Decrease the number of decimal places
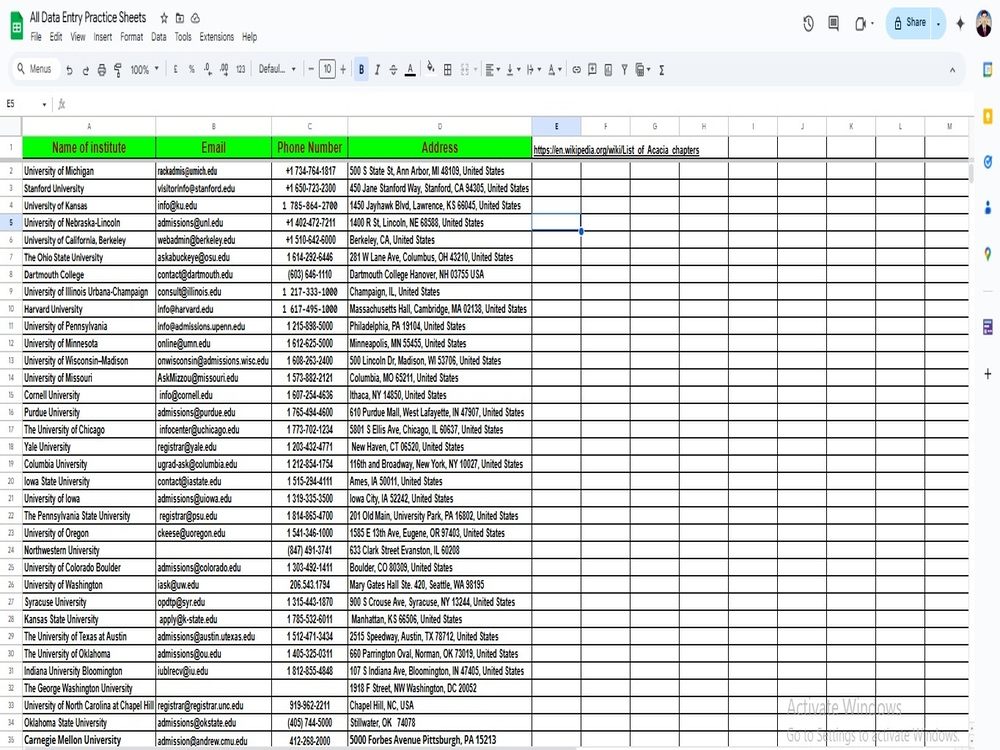 (208, 70)
